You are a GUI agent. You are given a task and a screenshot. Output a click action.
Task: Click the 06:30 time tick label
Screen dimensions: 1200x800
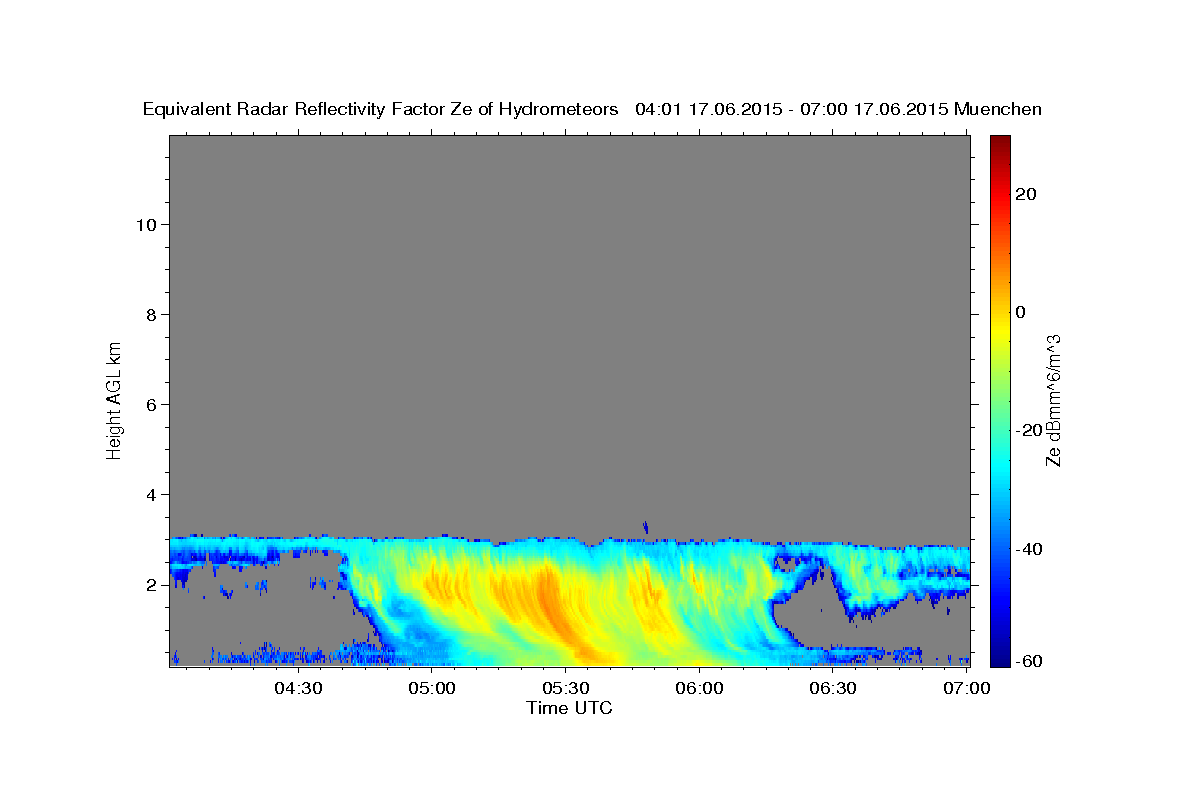832,689
